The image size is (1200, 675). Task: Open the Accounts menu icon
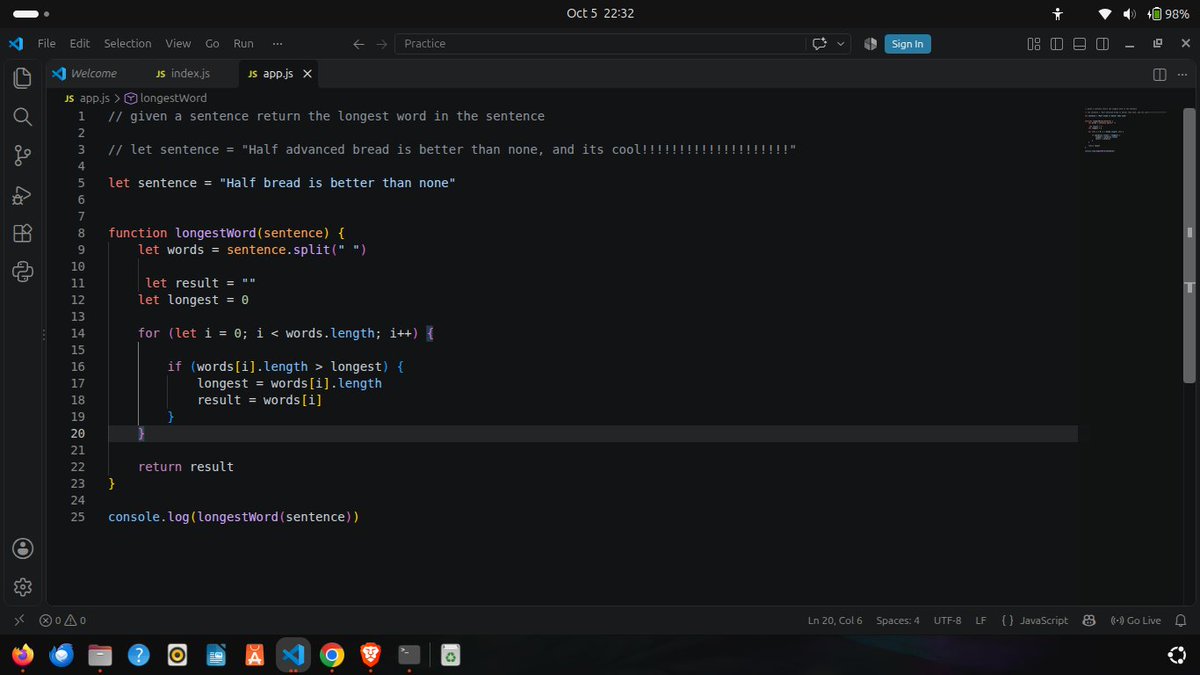[22, 548]
